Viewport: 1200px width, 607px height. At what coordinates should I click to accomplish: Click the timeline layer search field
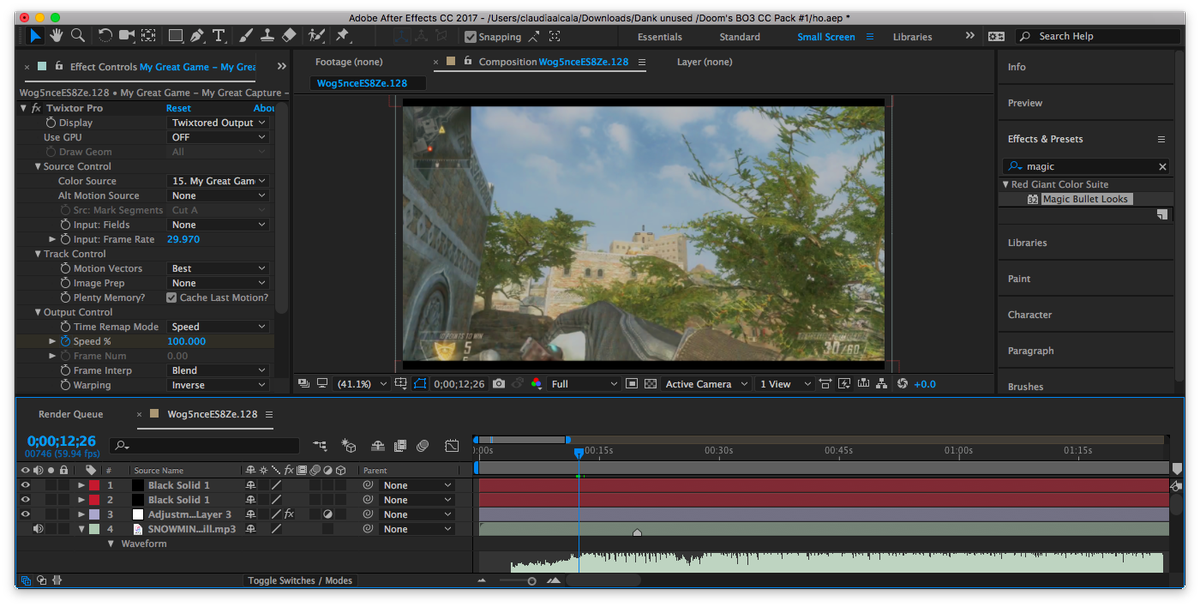point(205,446)
